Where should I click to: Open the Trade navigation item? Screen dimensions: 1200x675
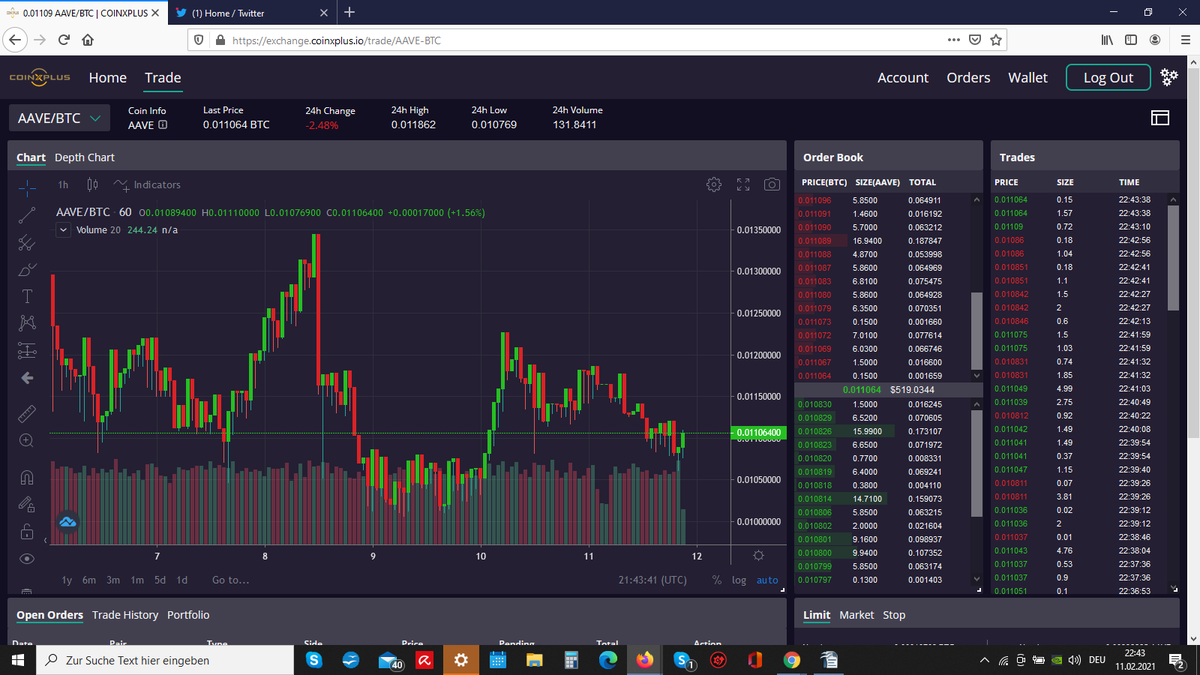pyautogui.click(x=163, y=77)
